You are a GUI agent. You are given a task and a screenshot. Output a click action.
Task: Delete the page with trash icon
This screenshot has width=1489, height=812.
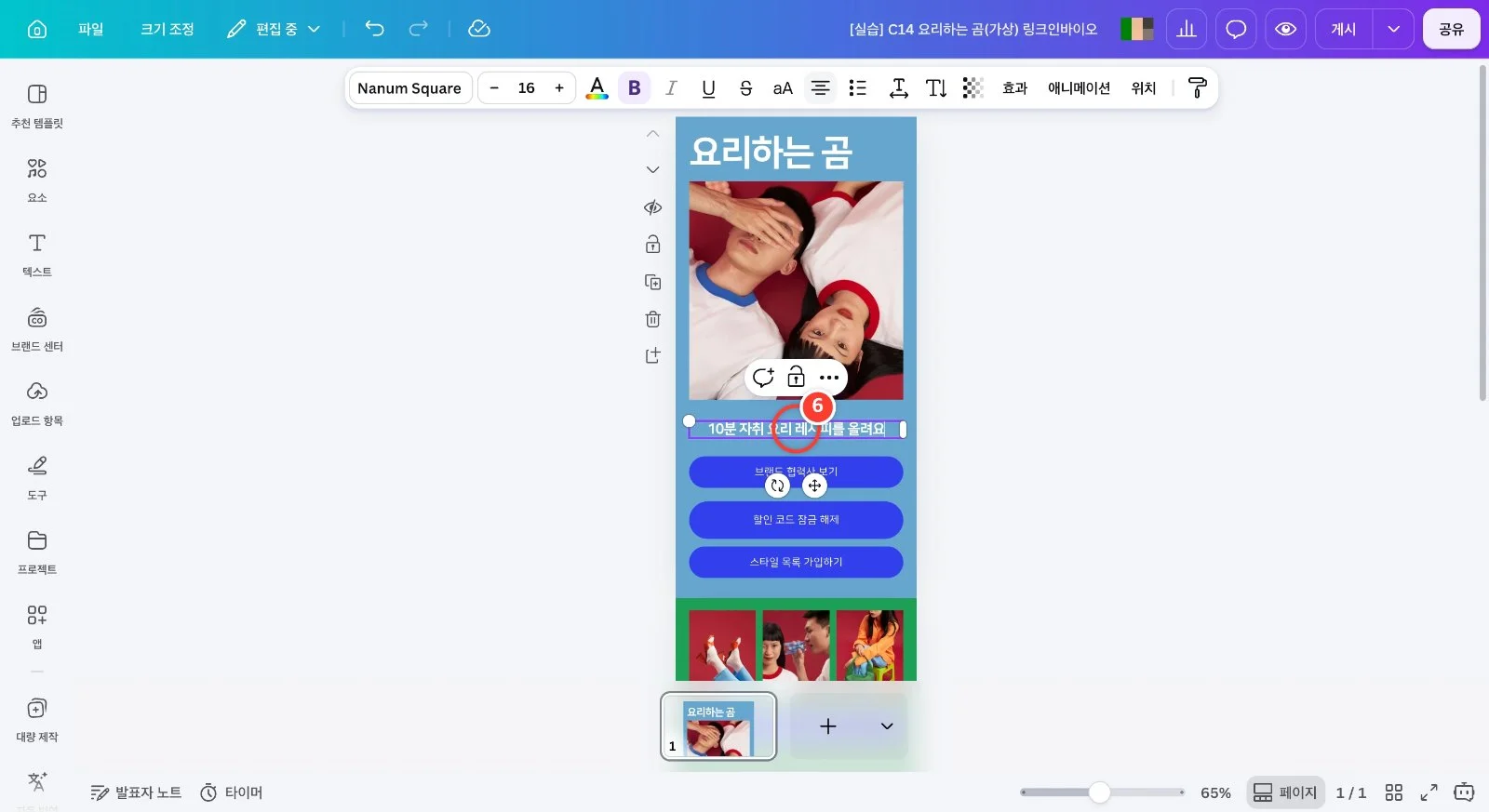(653, 319)
